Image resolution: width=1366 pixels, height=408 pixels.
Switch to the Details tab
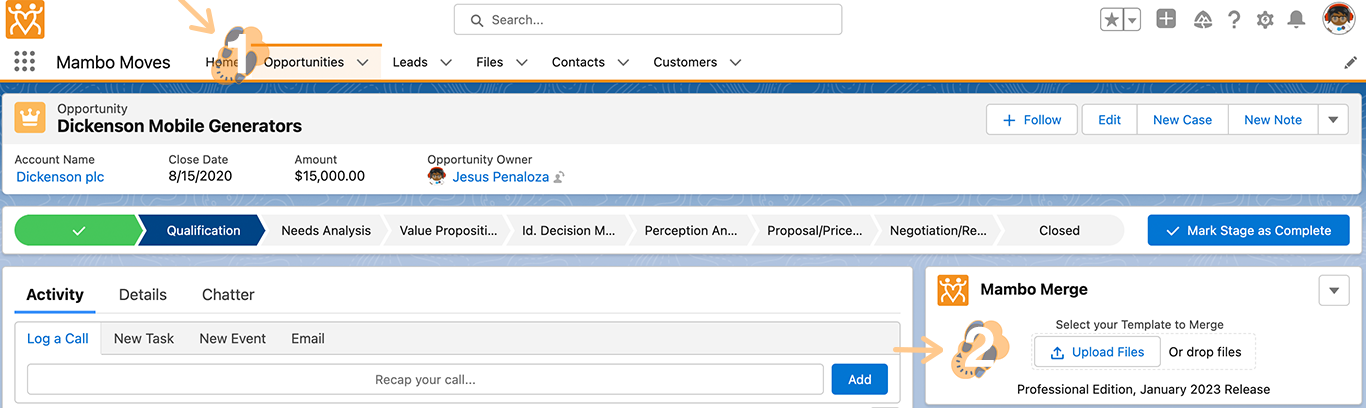(143, 295)
